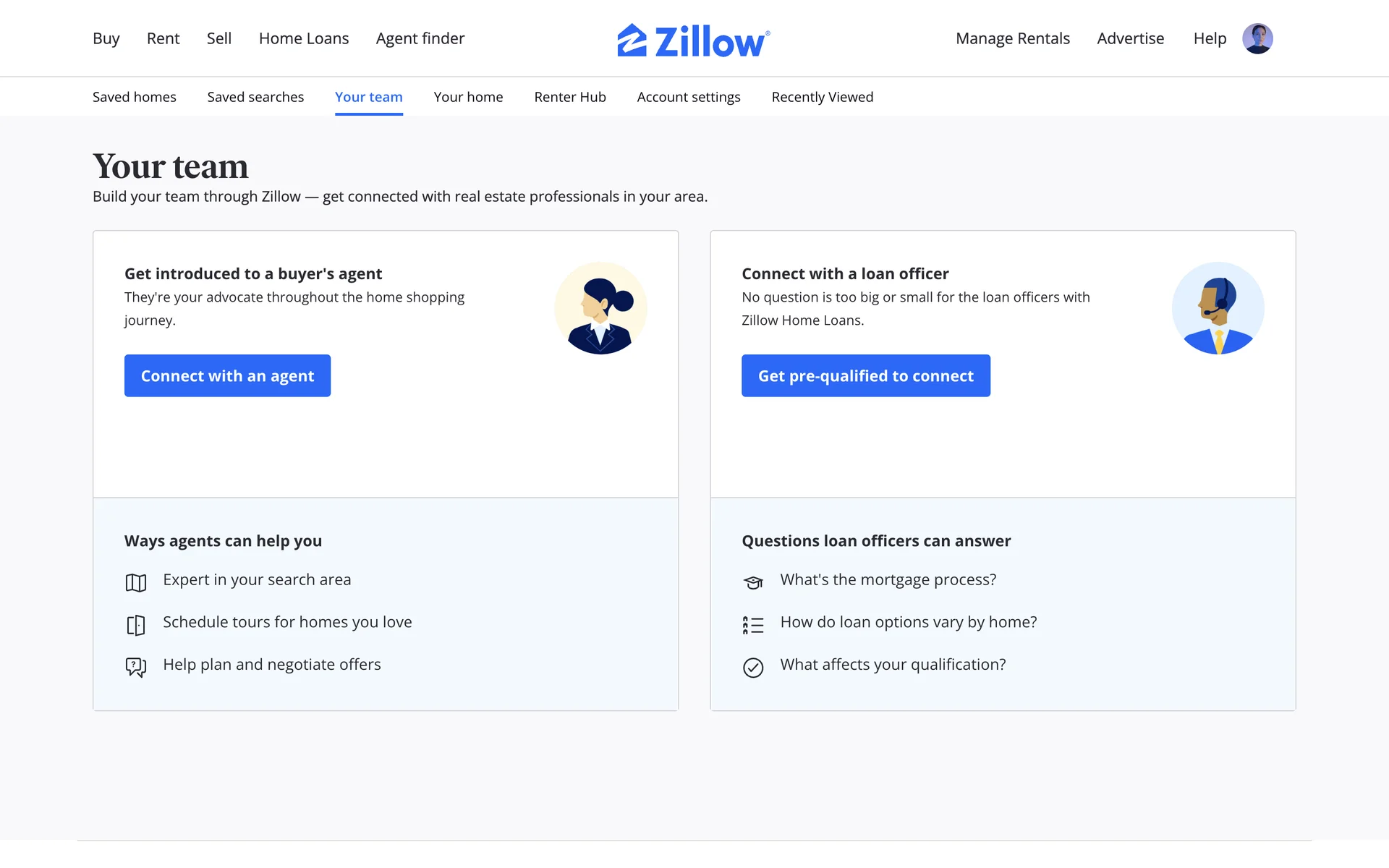Image resolution: width=1389 pixels, height=868 pixels.
Task: Open the user profile avatar
Action: (1257, 38)
